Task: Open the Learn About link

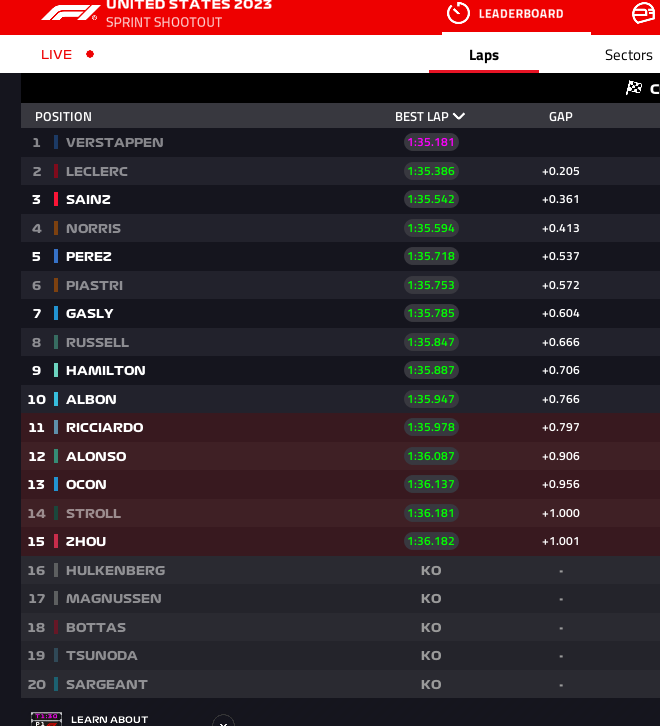Action: pos(109,719)
